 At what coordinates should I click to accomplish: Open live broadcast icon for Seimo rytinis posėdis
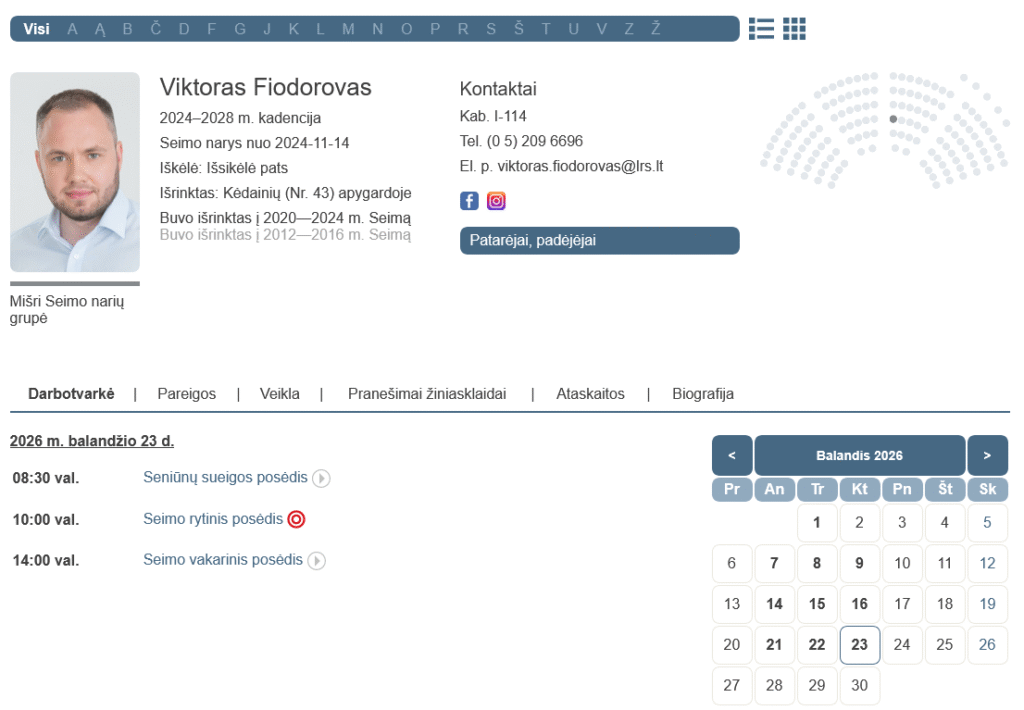click(296, 520)
